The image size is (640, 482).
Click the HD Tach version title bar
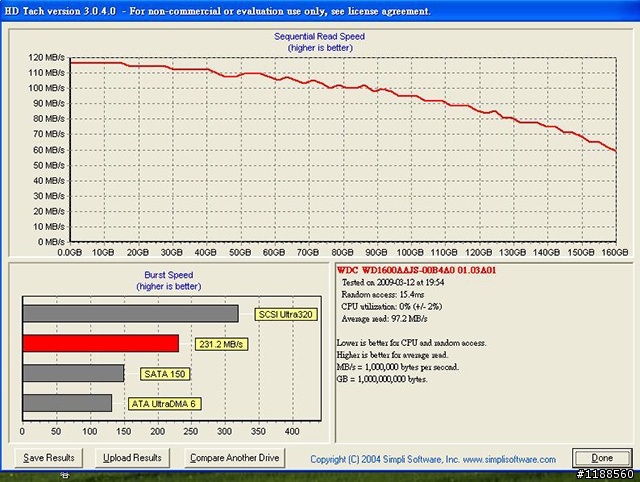(x=320, y=11)
